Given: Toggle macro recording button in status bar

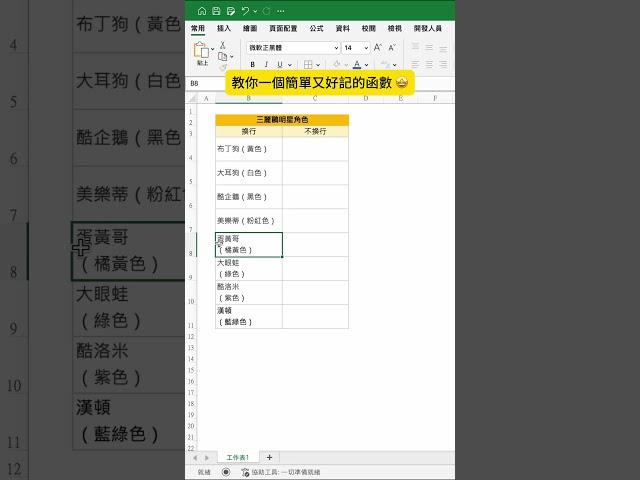Looking at the screenshot, I should (226, 472).
